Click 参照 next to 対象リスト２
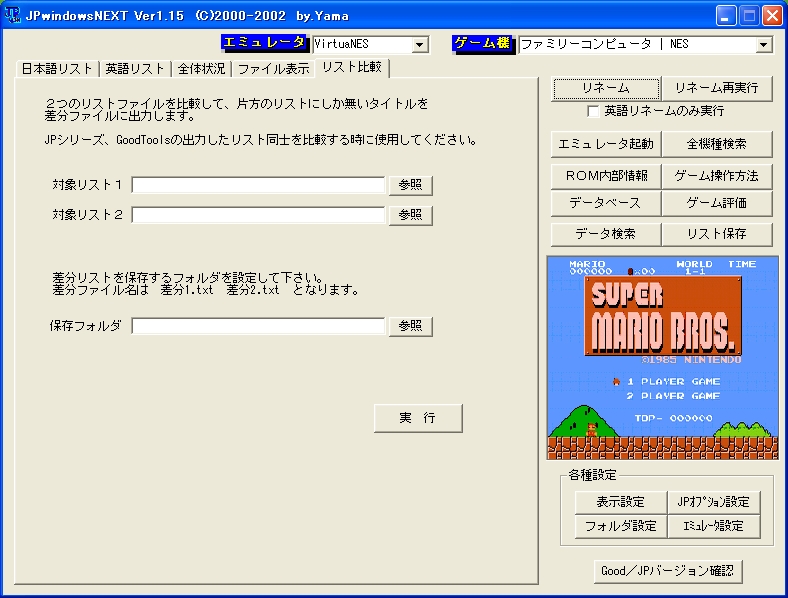The image size is (788, 598). pyautogui.click(x=411, y=215)
